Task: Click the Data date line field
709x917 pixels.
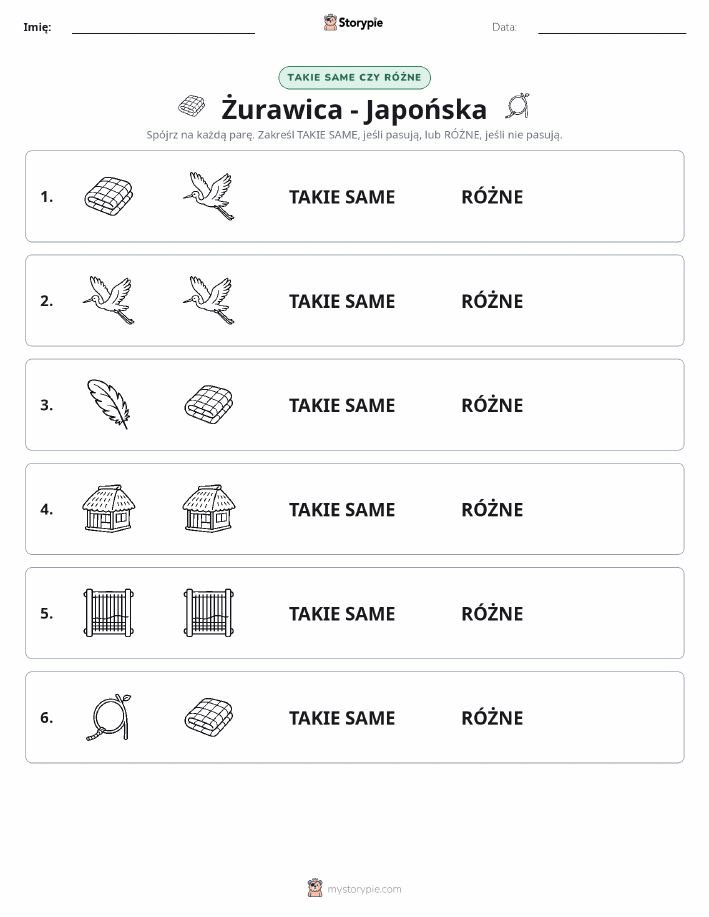Action: (612, 27)
